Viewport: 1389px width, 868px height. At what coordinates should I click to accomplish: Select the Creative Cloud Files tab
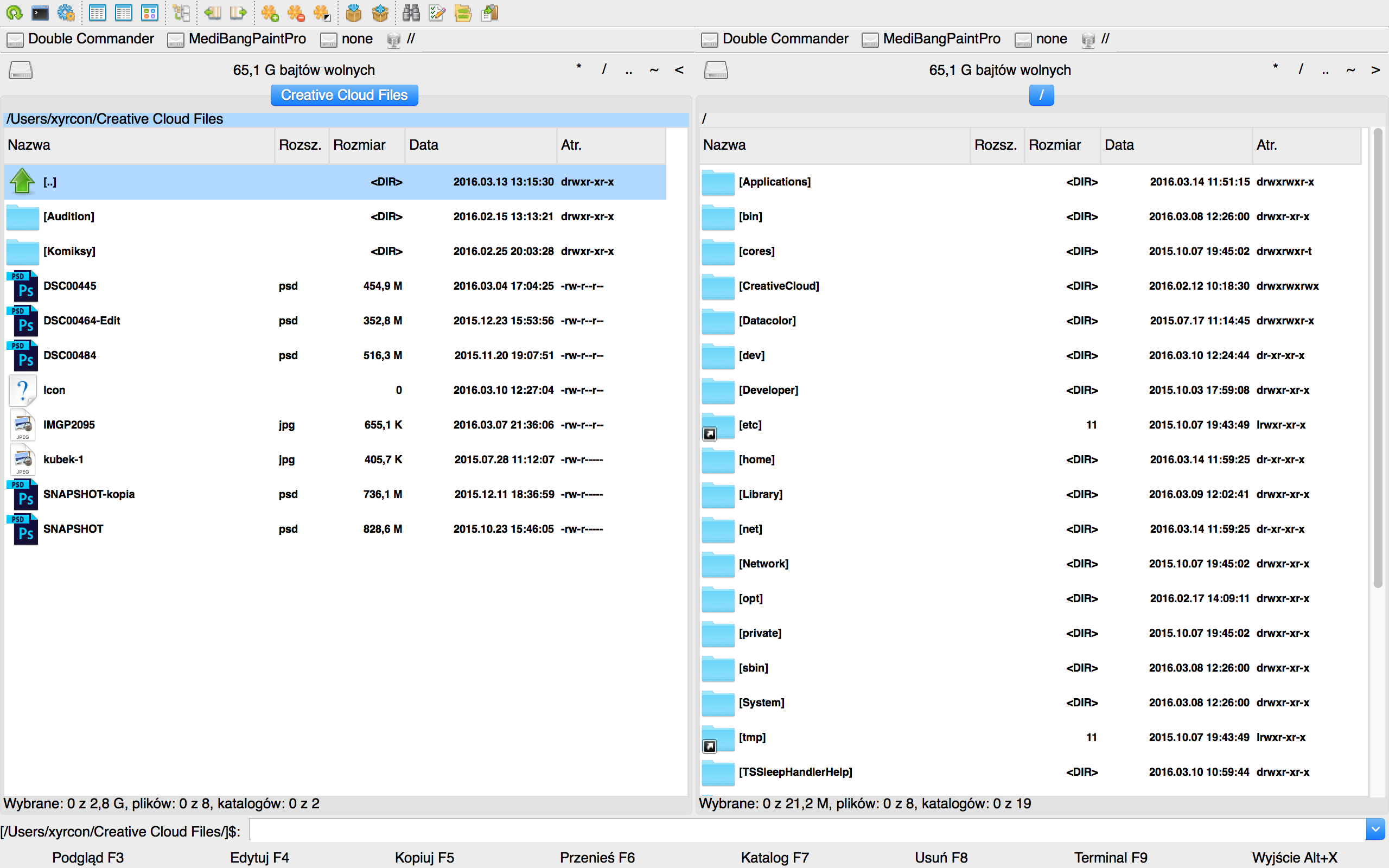point(344,95)
